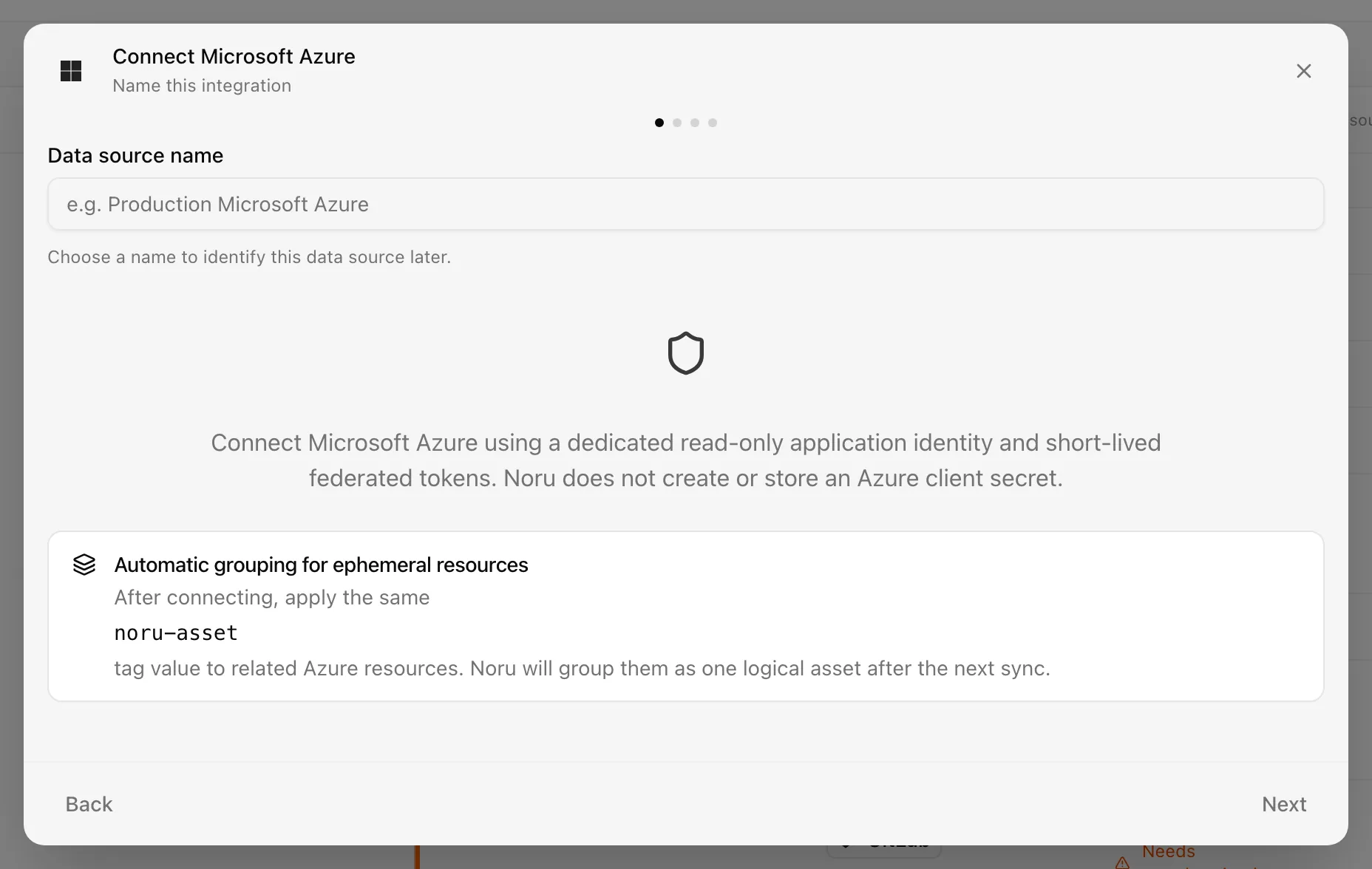
Task: Click the 'Needs' warning text behind the dialog
Action: [x=1169, y=851]
